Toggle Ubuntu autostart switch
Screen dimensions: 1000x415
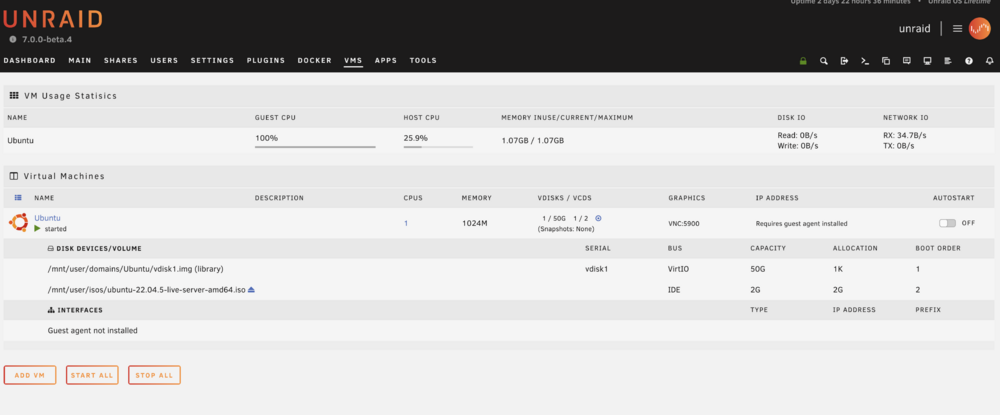(947, 223)
